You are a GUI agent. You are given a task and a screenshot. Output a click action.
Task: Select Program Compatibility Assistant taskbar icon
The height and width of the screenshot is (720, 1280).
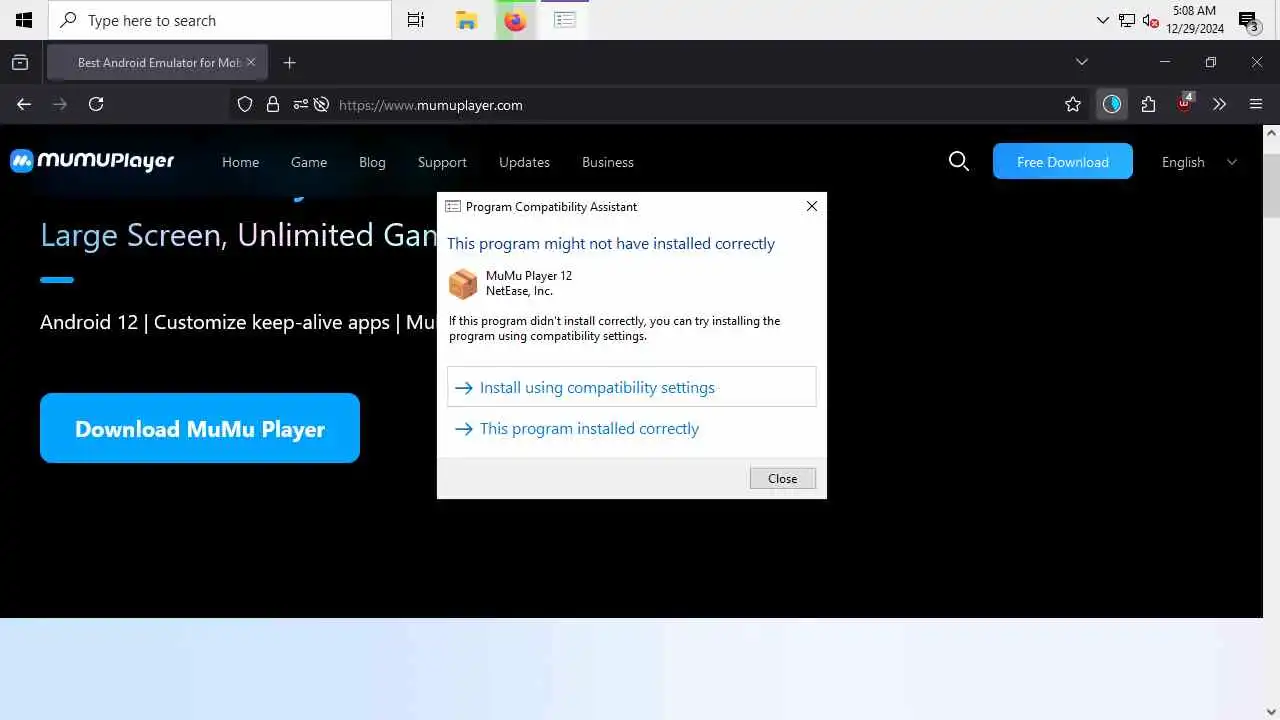[x=565, y=20]
